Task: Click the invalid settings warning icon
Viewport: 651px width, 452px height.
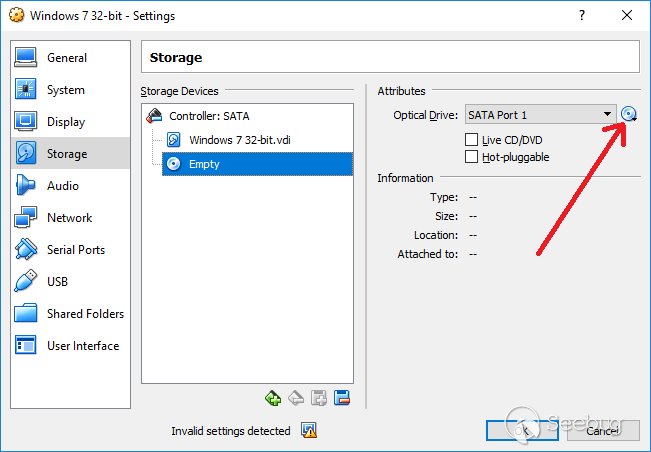Action: 309,430
